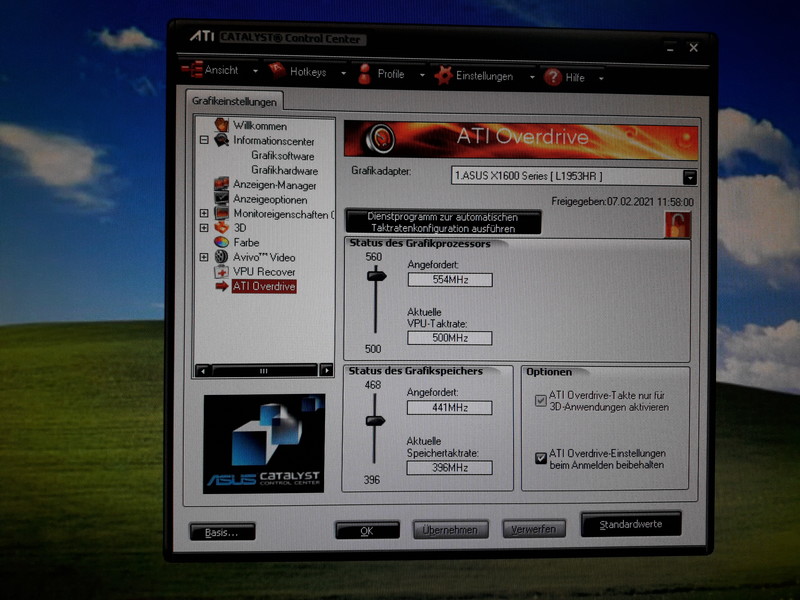Click the tree scroll left arrow
Image resolution: width=800 pixels, height=600 pixels.
pos(203,371)
